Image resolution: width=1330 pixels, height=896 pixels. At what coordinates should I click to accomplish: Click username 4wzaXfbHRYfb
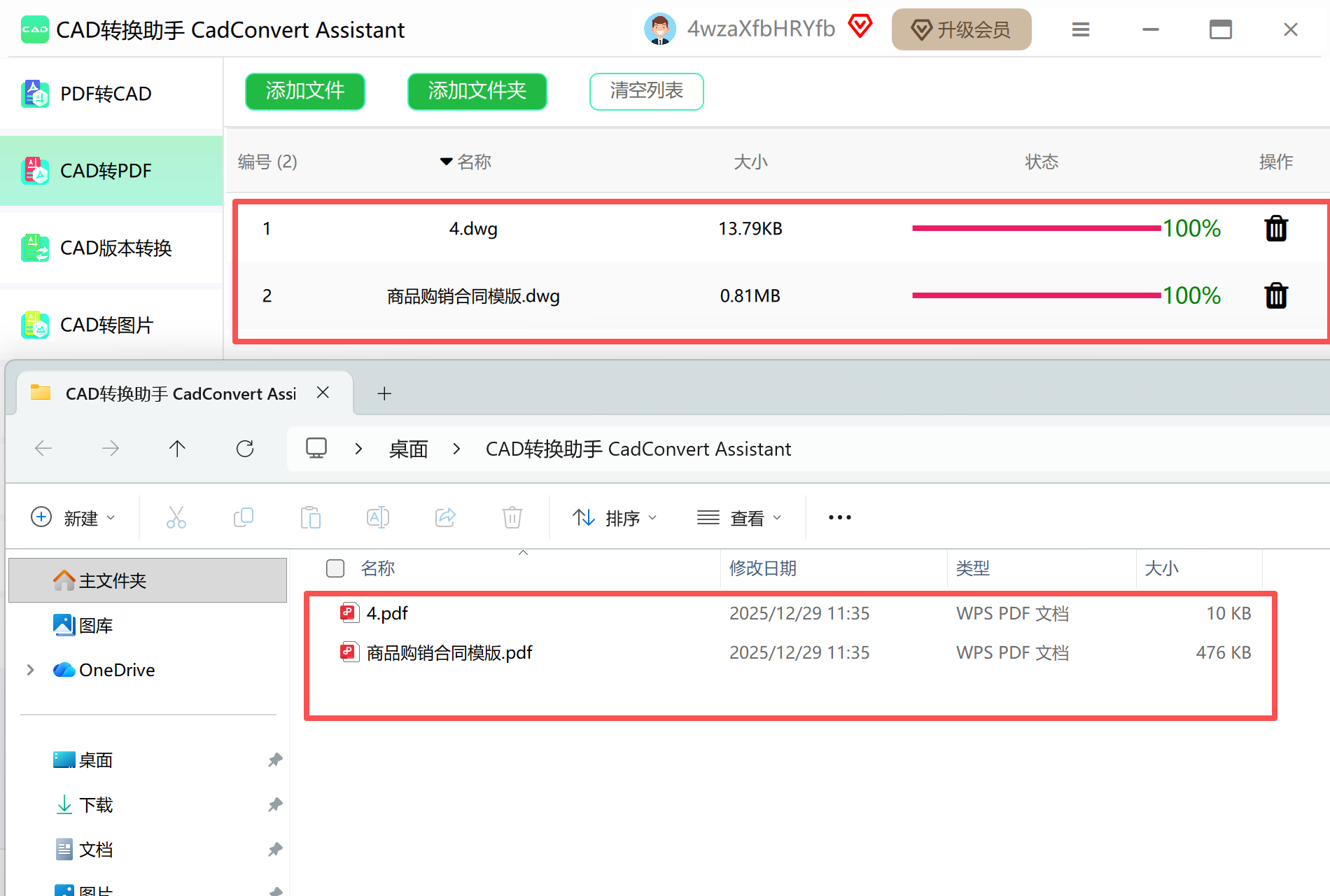tap(761, 29)
